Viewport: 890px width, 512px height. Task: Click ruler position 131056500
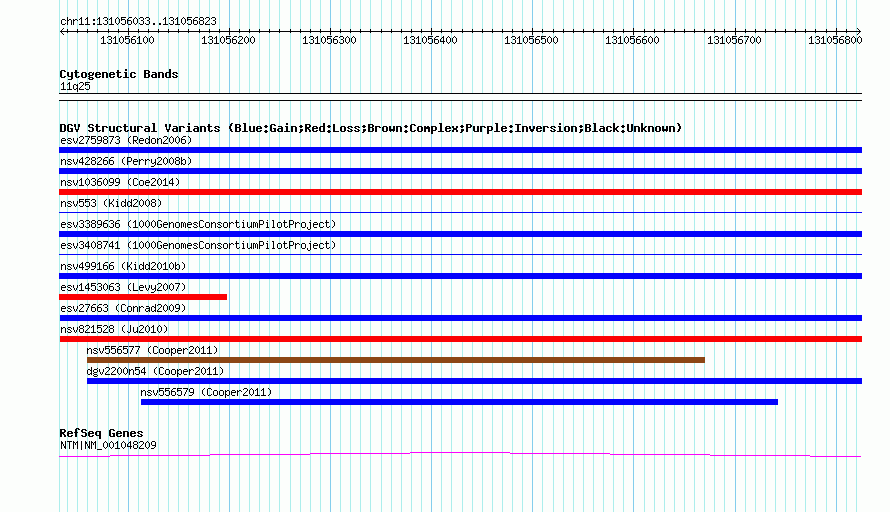tap(531, 40)
